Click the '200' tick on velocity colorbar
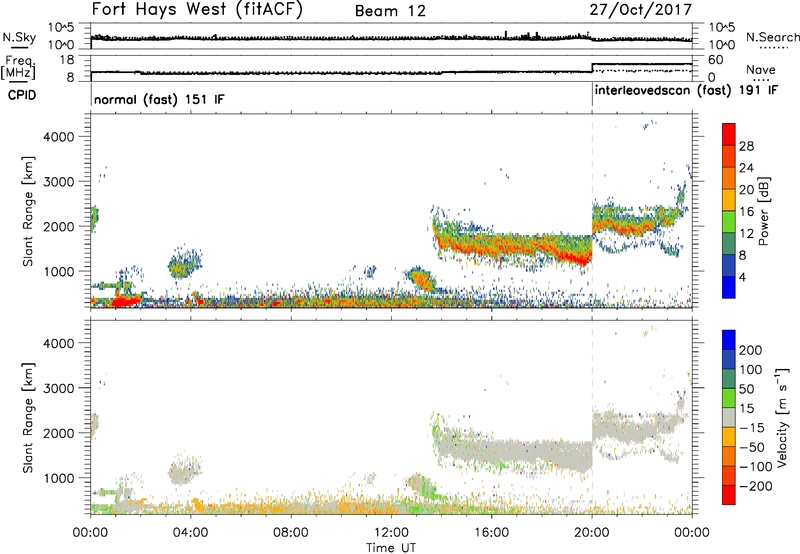800x554 pixels. tap(751, 350)
